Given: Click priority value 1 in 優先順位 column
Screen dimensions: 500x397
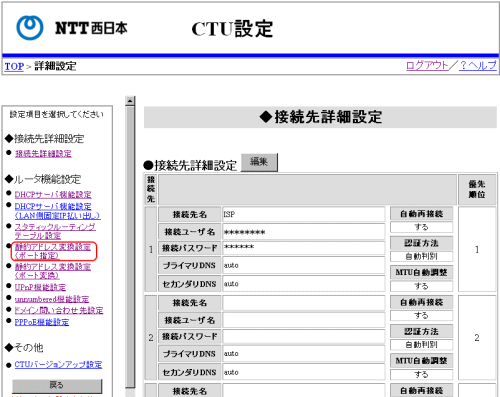Looking at the screenshot, I should coord(477,249).
